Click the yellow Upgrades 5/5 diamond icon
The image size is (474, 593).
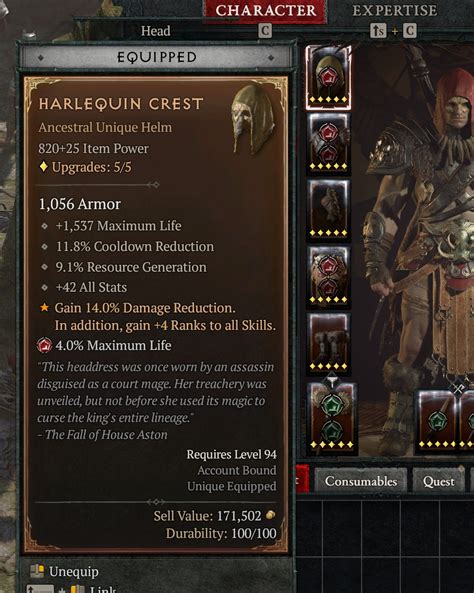44,166
